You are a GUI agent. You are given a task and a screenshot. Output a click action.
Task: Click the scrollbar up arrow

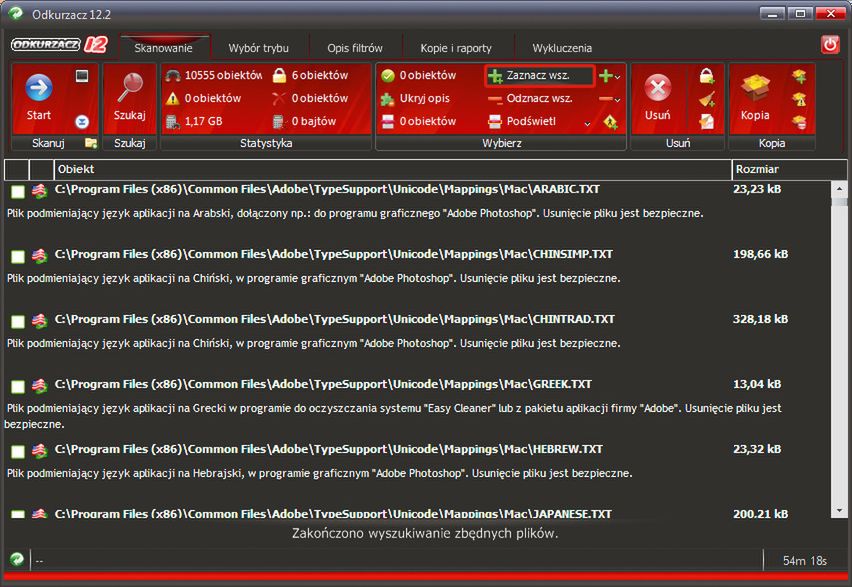840,188
